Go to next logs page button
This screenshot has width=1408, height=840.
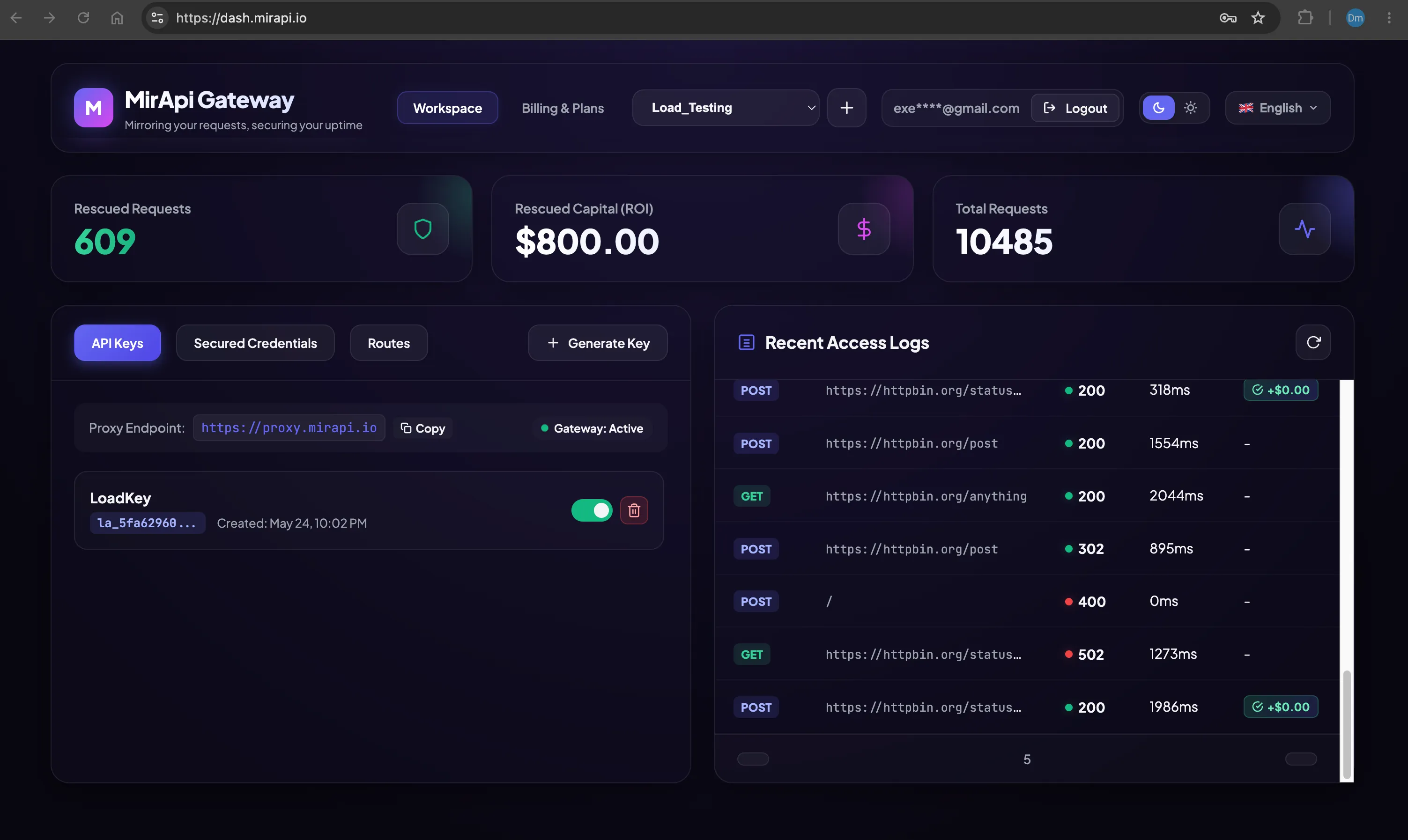click(1301, 759)
